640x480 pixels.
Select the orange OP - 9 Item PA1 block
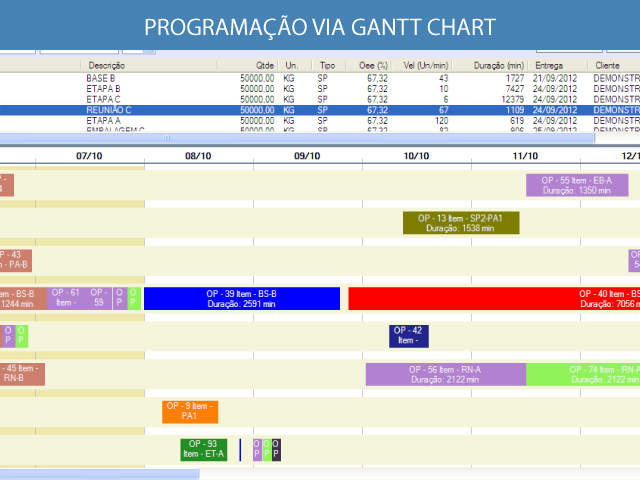point(190,411)
